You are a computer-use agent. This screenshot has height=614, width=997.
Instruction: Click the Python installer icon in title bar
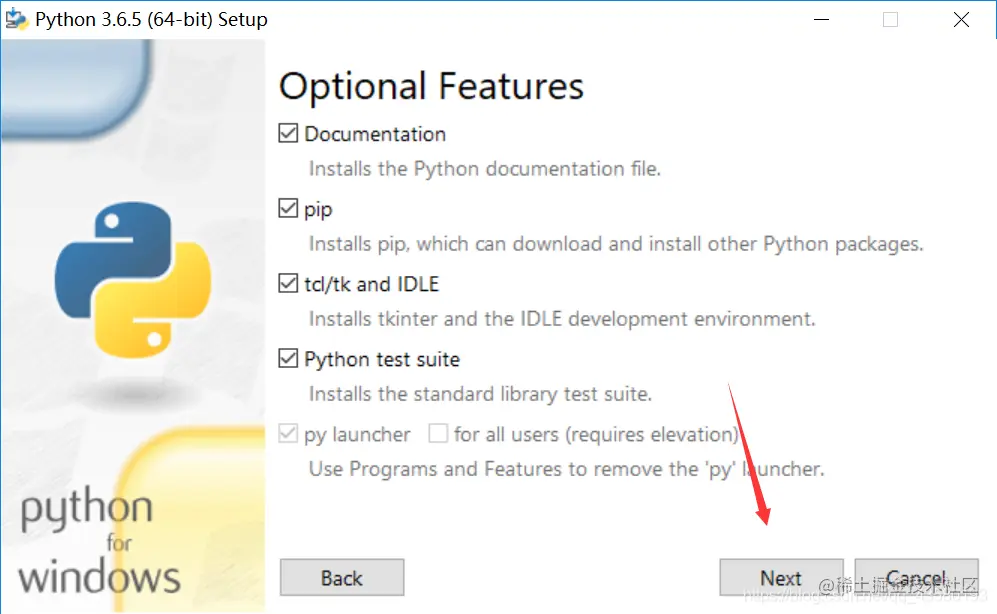16,19
